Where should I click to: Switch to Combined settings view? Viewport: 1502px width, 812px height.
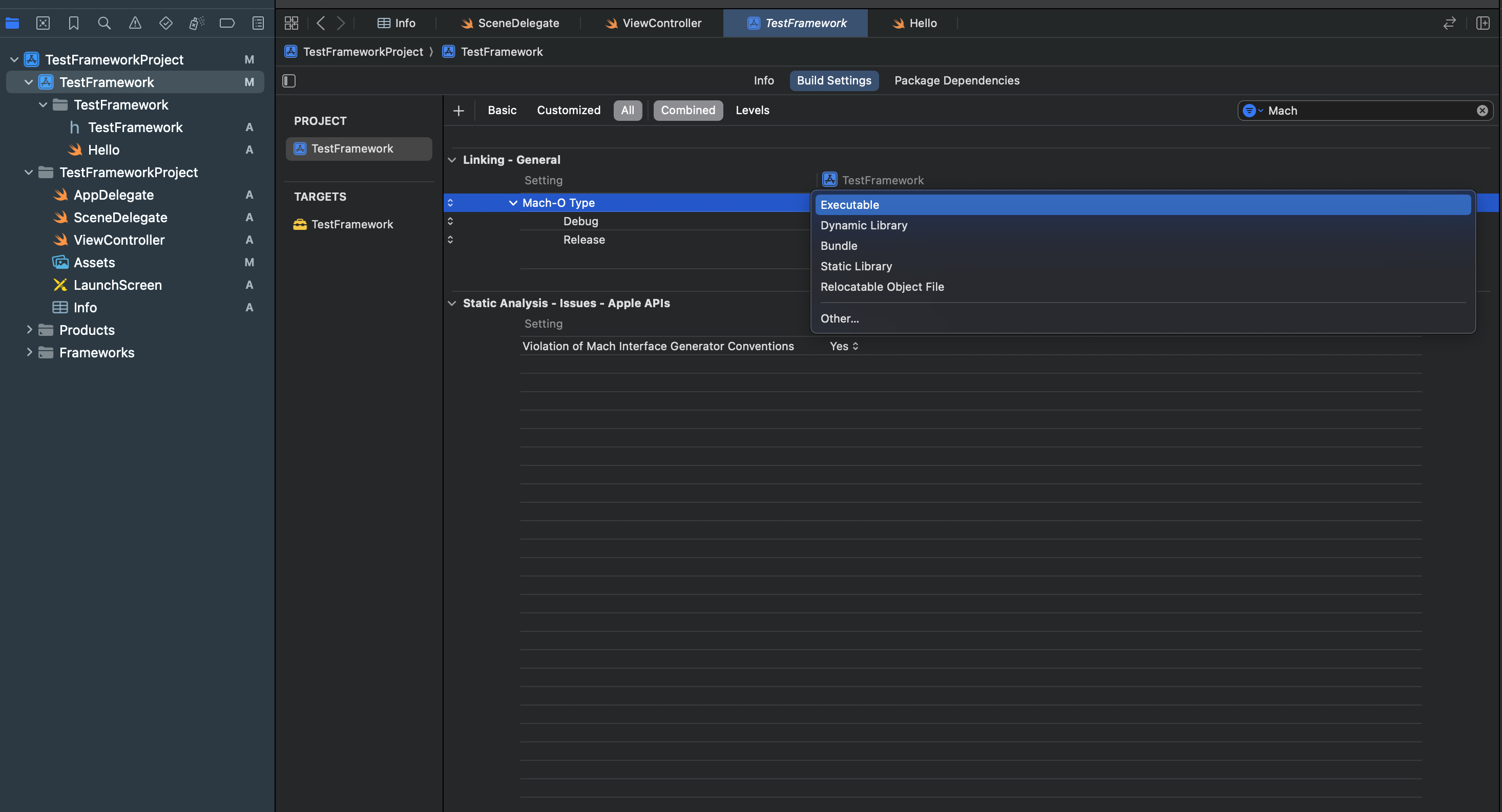(688, 111)
